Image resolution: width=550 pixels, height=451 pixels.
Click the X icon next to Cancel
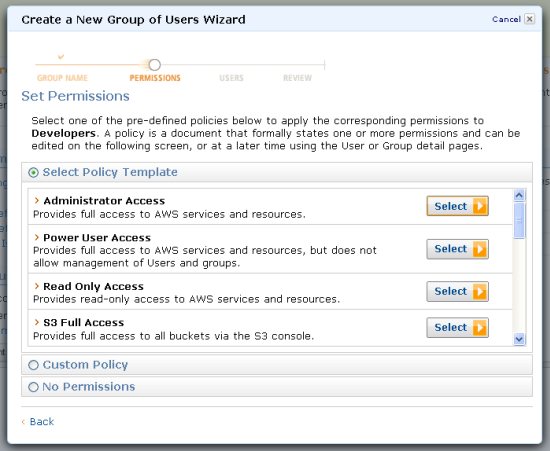coord(529,19)
